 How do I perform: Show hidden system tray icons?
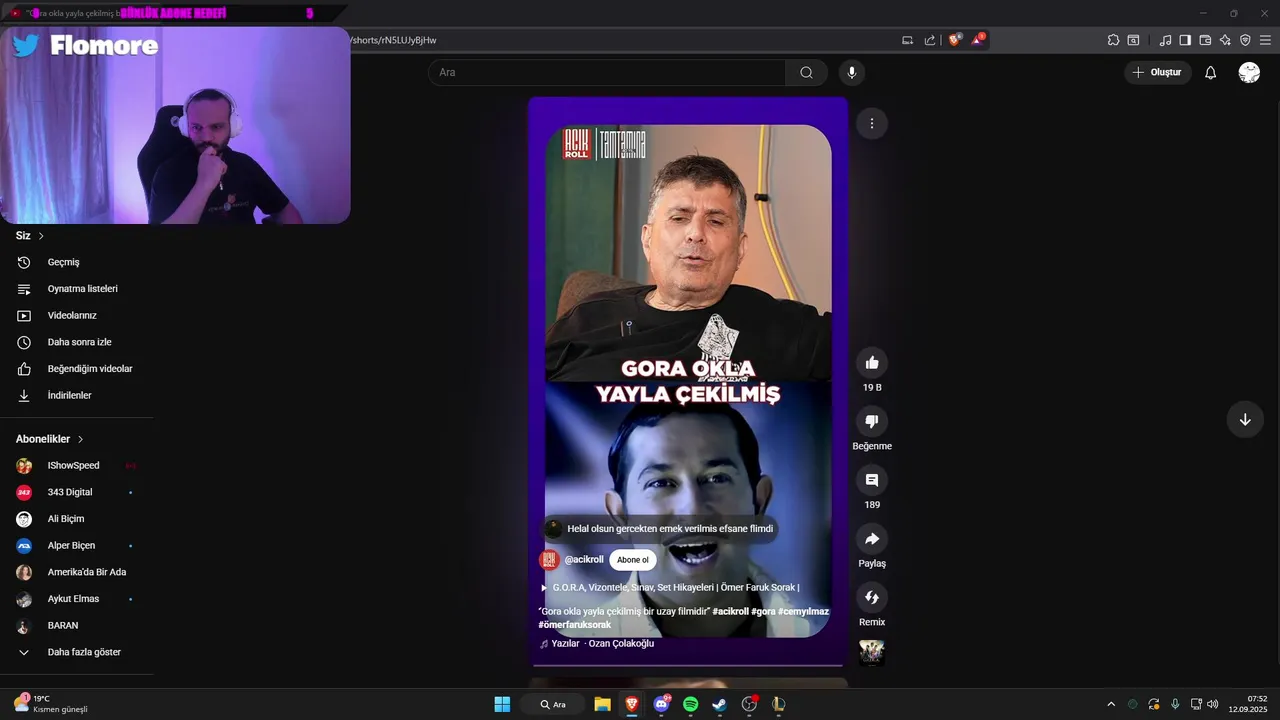1110,704
